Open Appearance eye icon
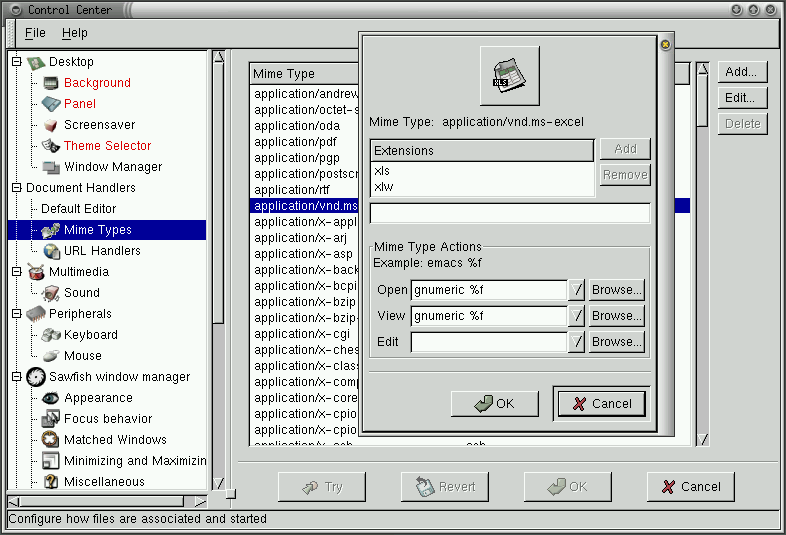 pos(51,398)
